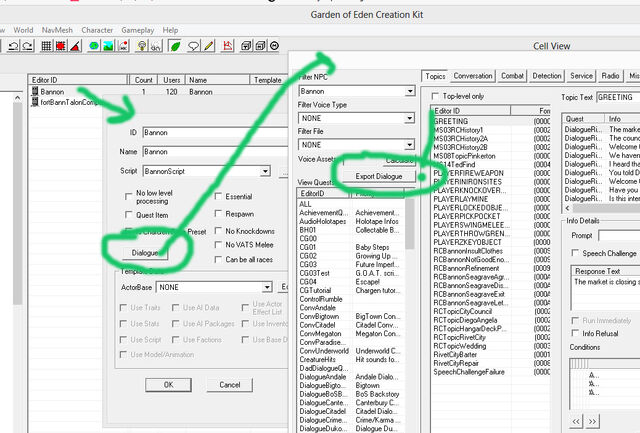The image size is (640, 433).
Task: Click the binoculars toolbar icon
Action: [x=156, y=46]
